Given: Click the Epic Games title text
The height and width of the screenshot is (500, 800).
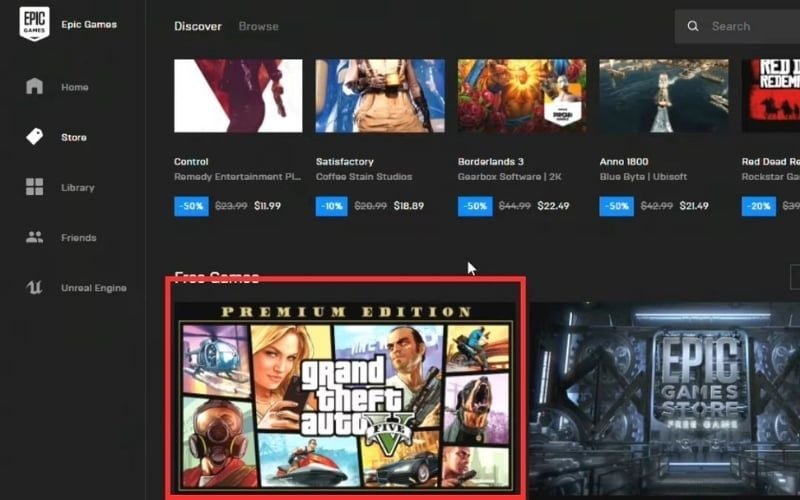Looking at the screenshot, I should tap(89, 24).
